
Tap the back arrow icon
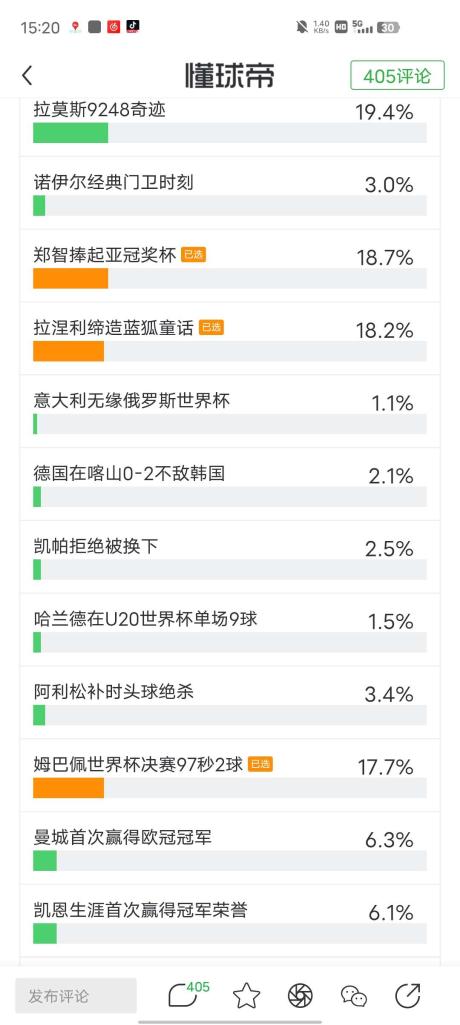tap(27, 75)
